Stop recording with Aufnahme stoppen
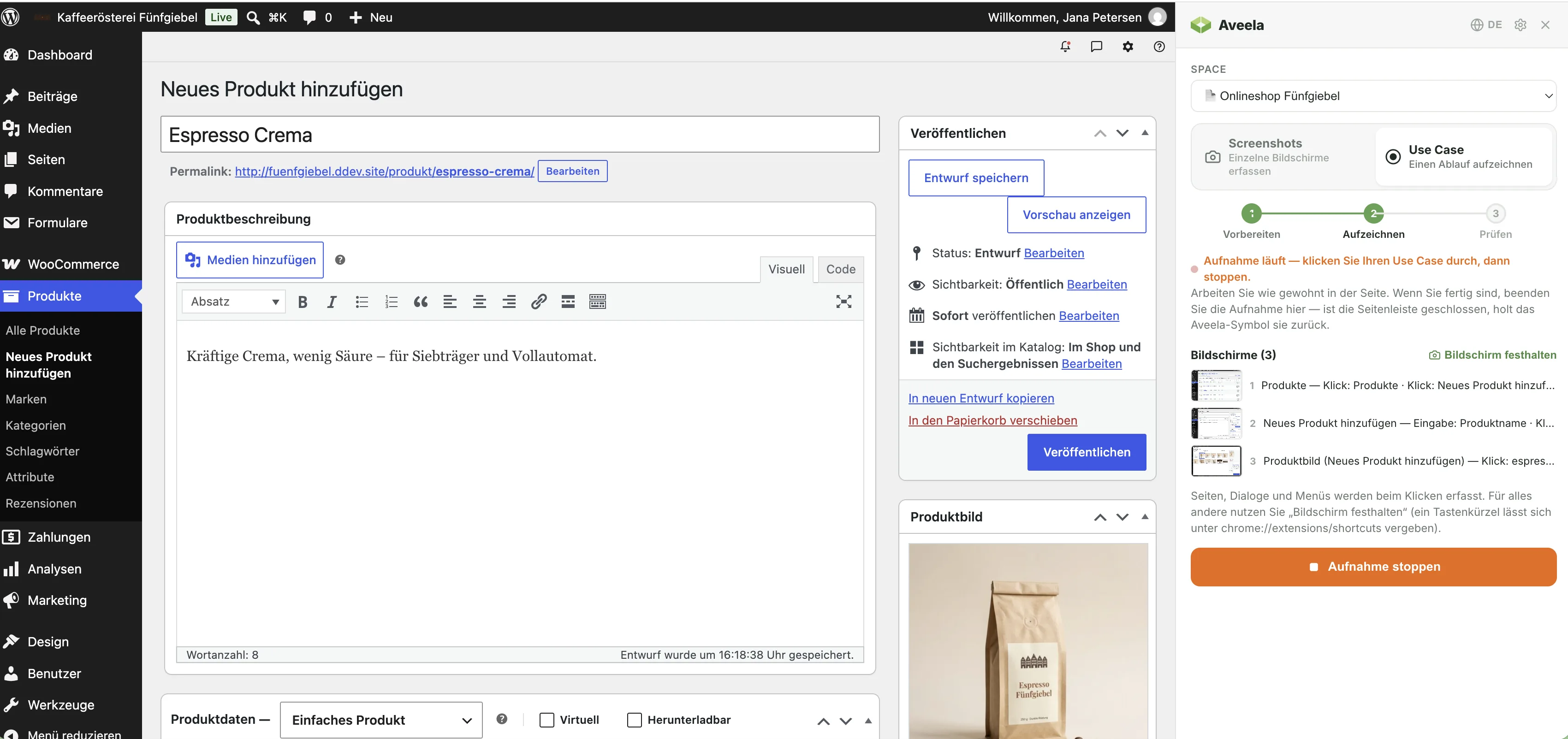 [1373, 567]
